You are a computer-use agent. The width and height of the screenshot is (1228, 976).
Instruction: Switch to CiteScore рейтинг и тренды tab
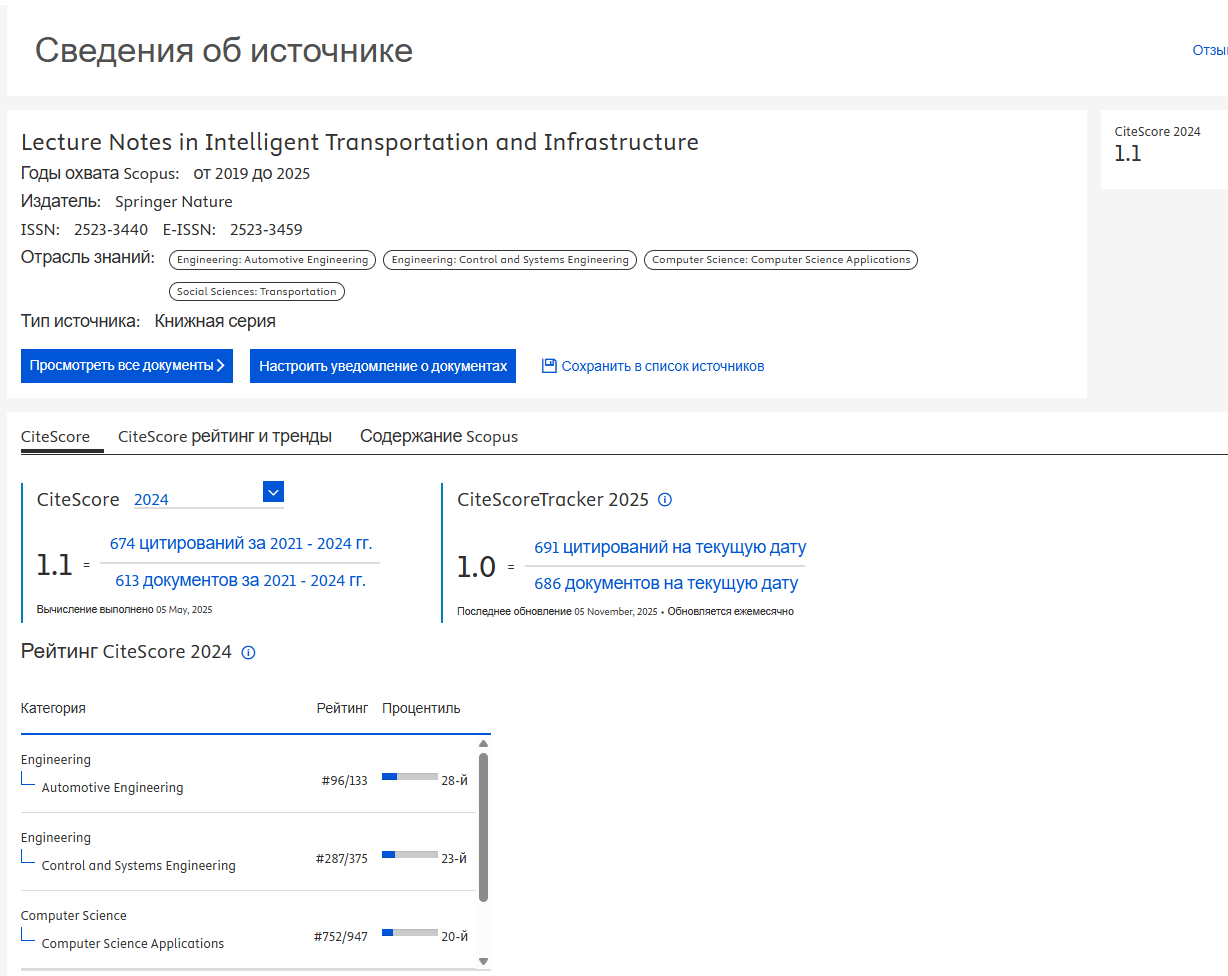[x=225, y=436]
